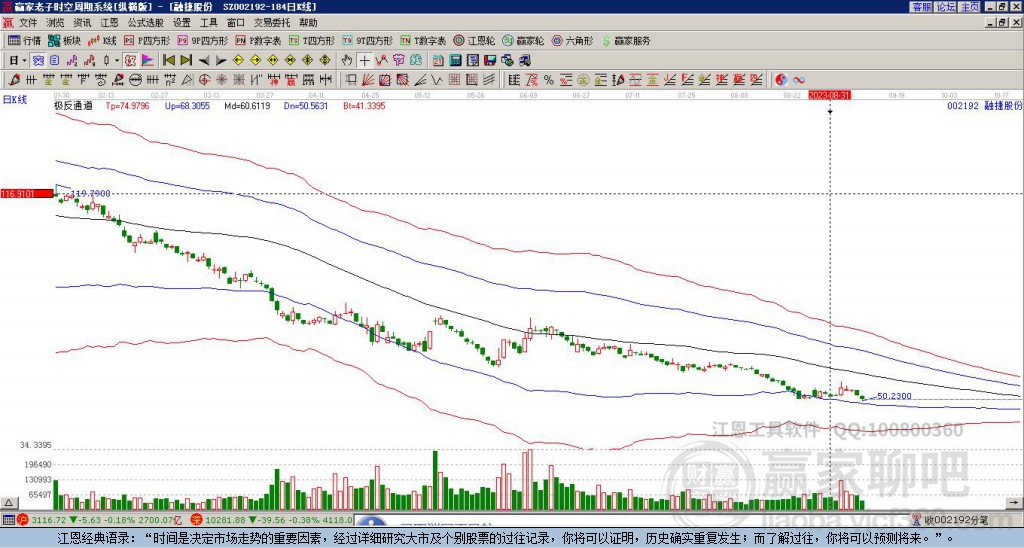Click the 日K线 chart label
Viewport: 1024px width, 548px height.
(x=15, y=100)
